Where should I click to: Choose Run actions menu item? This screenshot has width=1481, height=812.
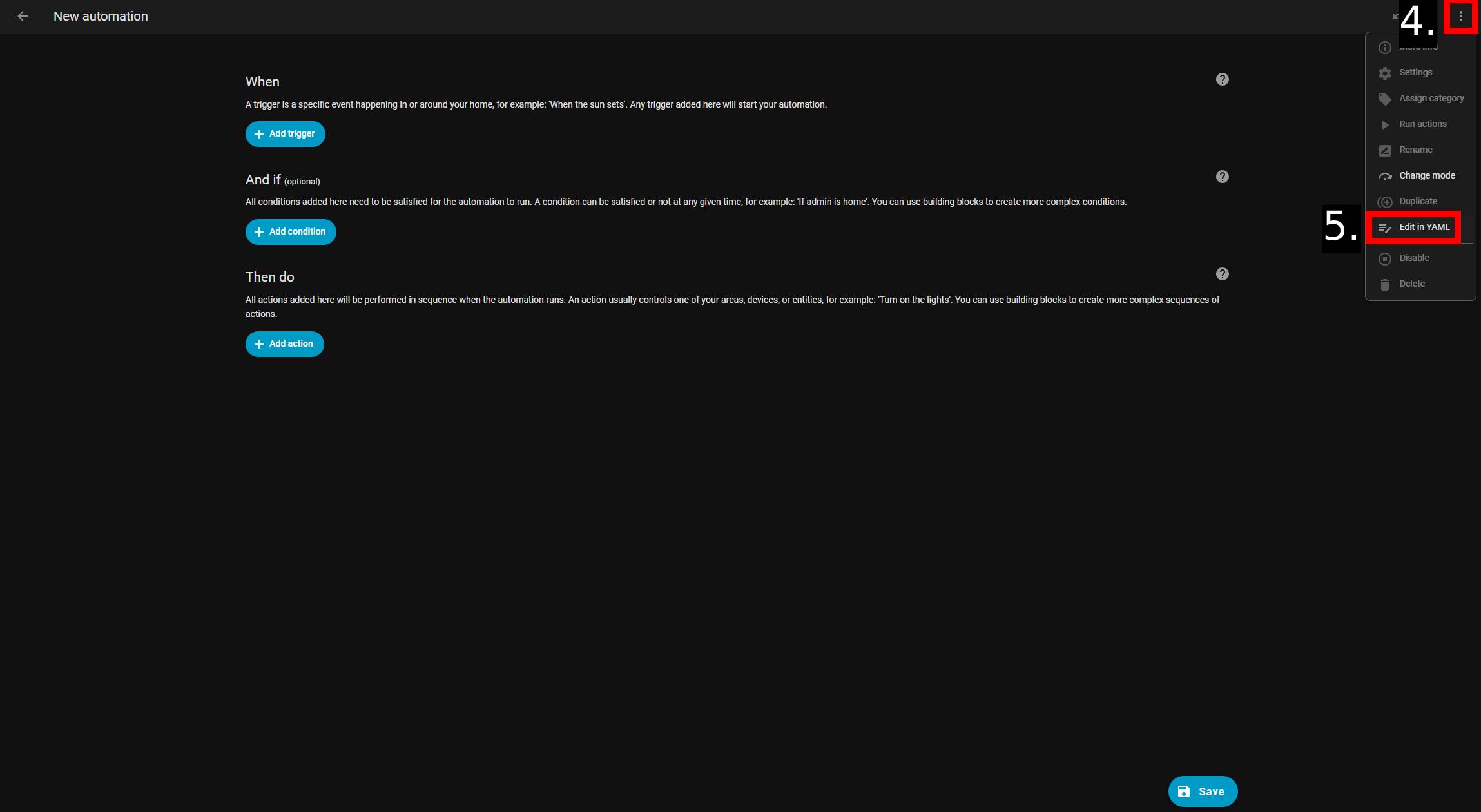click(1420, 124)
